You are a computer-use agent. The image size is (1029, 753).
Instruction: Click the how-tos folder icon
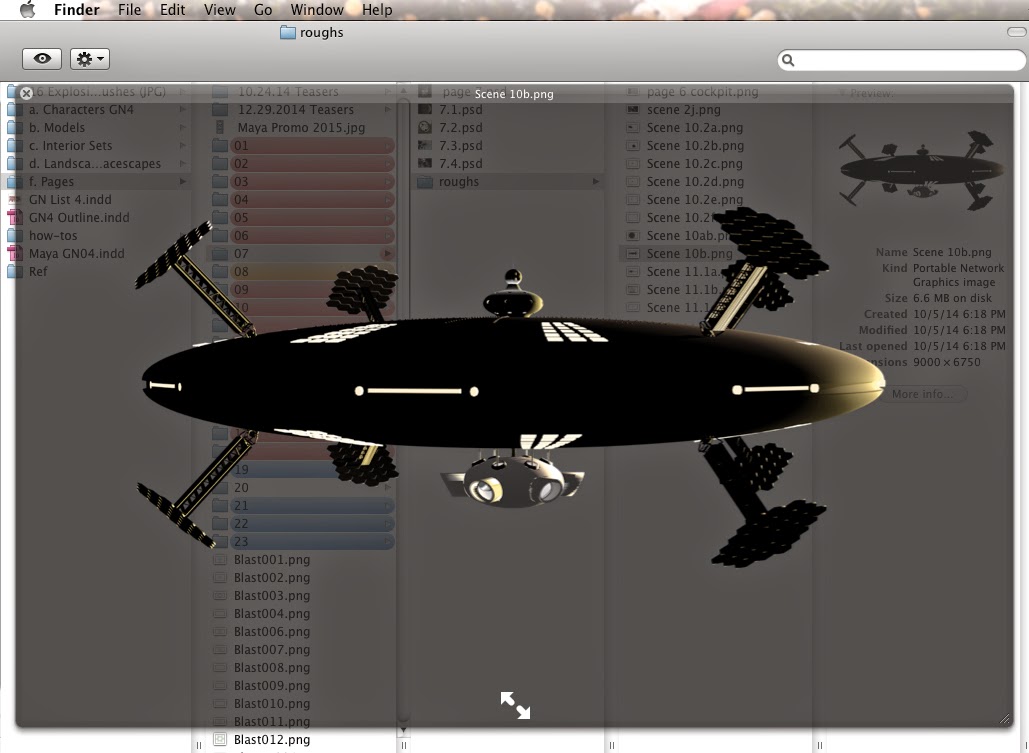(14, 235)
